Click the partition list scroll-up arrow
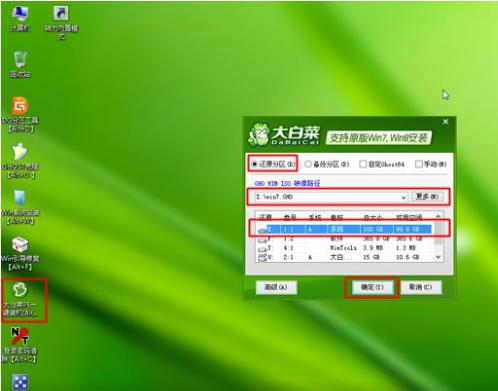Screen dimensions: 498x391 tap(438, 217)
